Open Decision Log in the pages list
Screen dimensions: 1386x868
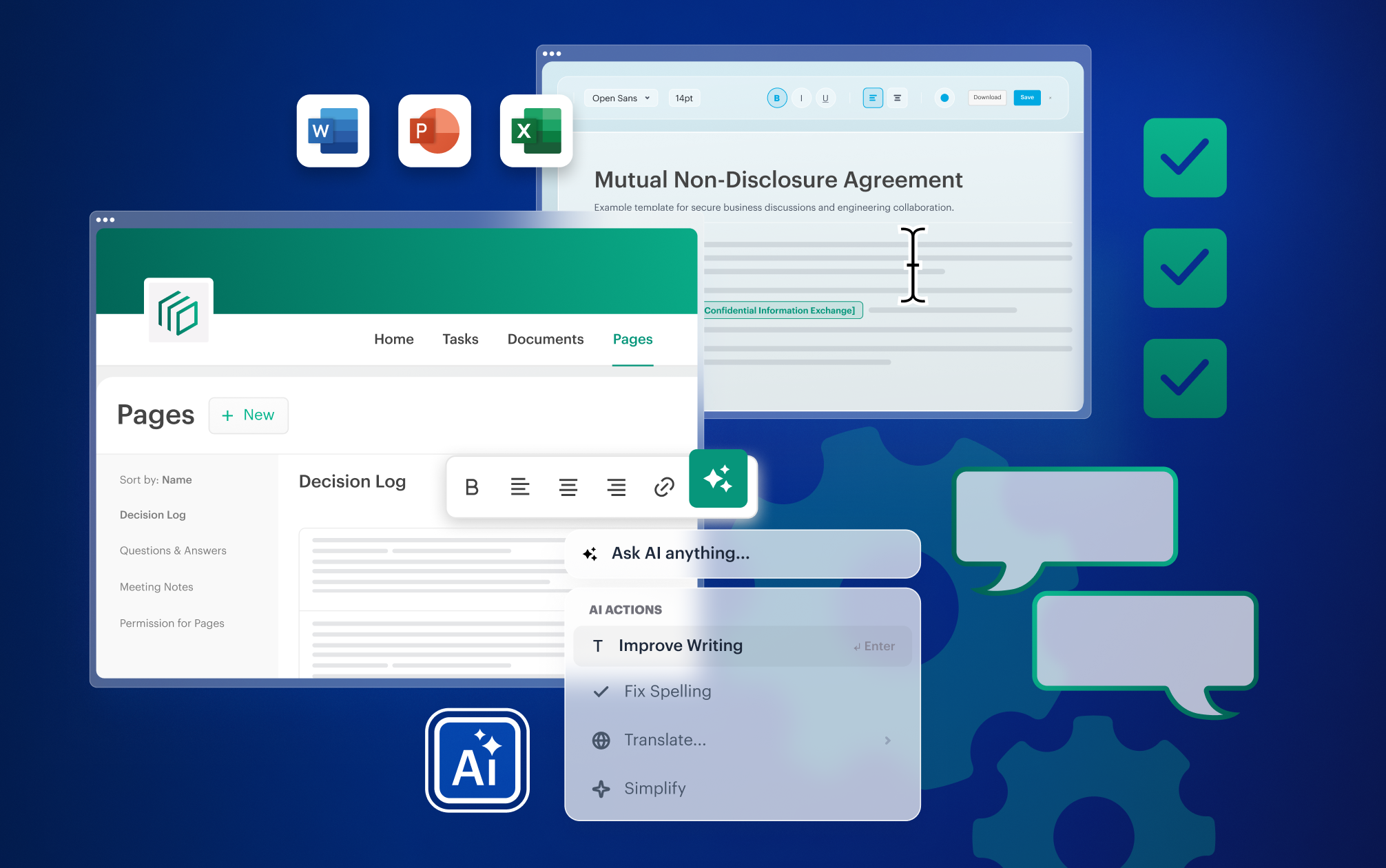click(153, 515)
